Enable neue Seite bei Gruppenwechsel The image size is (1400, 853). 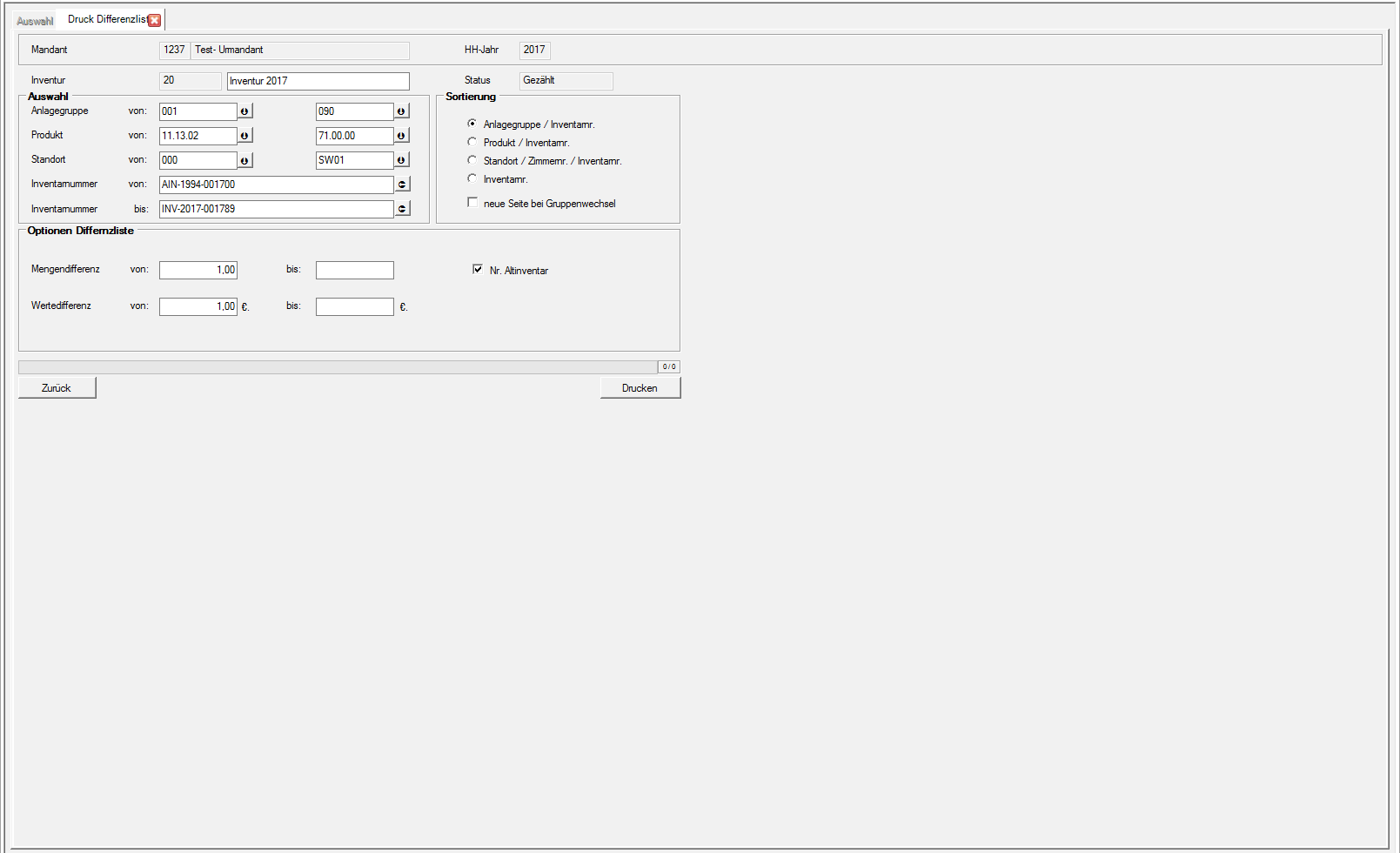click(x=472, y=203)
